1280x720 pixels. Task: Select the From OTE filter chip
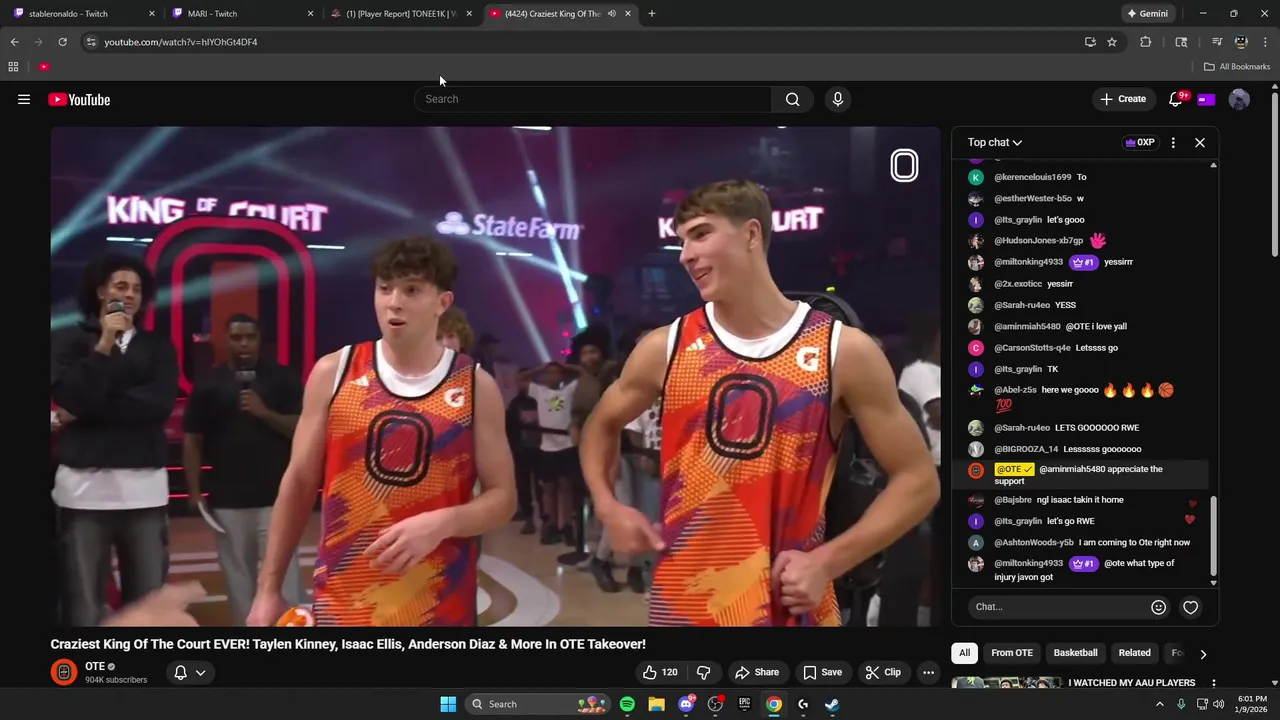point(1012,653)
